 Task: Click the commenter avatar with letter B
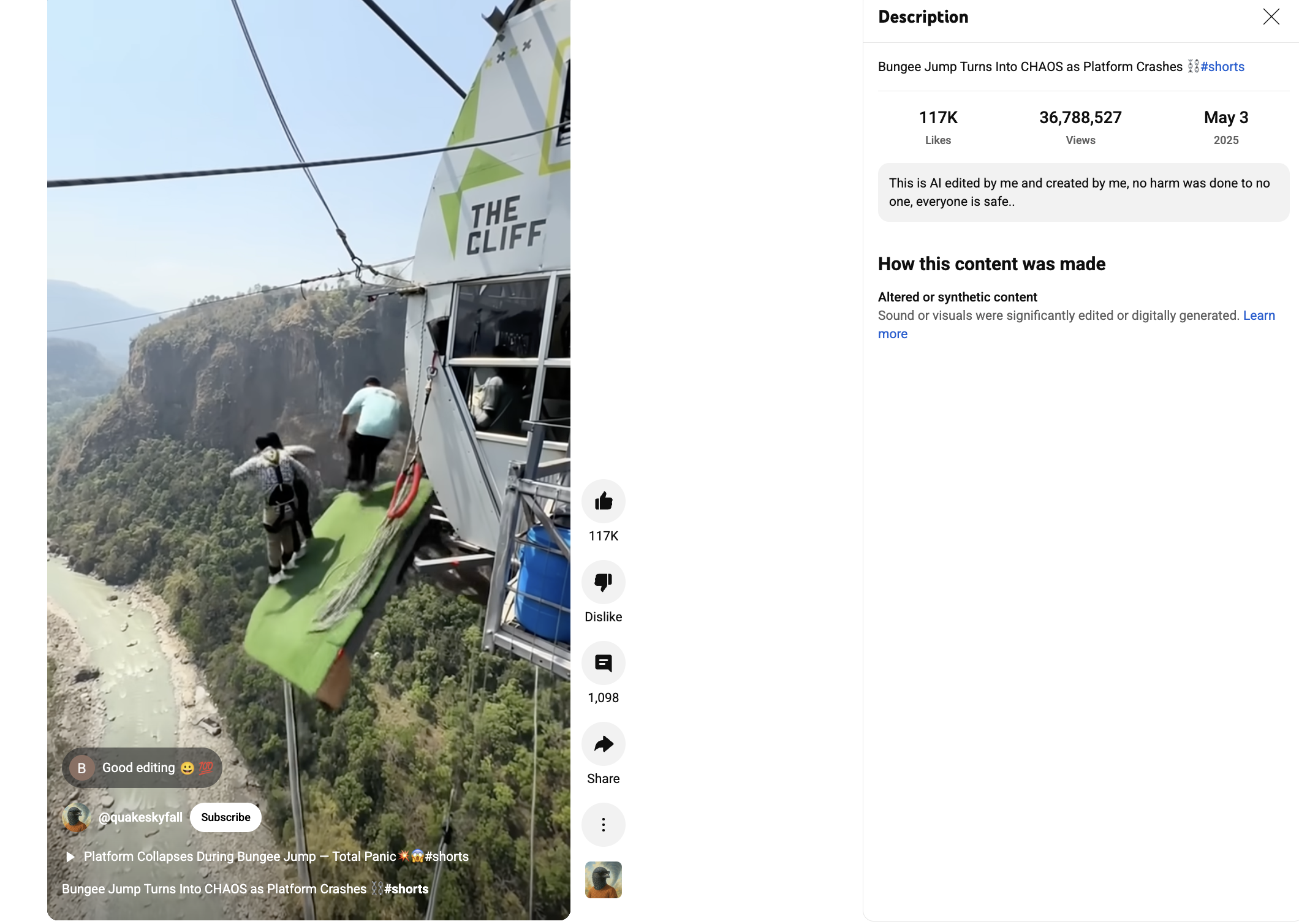pos(81,768)
